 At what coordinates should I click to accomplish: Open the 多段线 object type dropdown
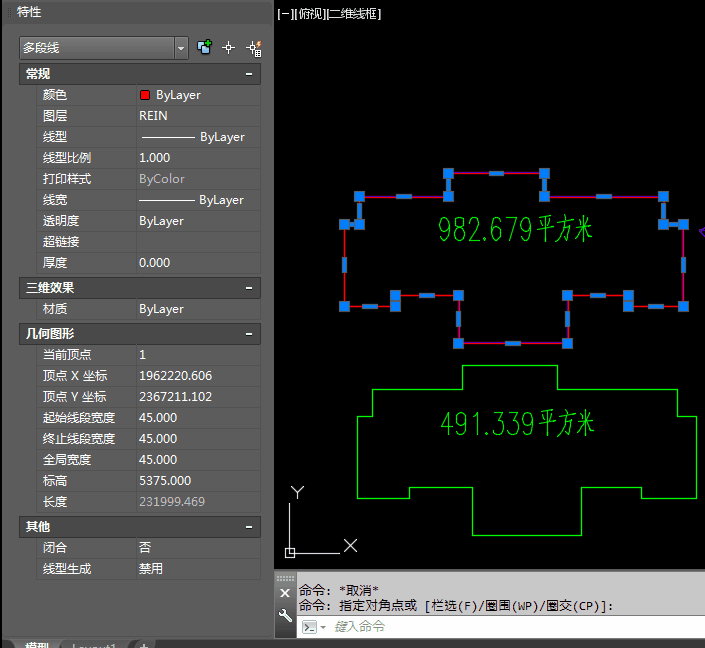click(181, 47)
